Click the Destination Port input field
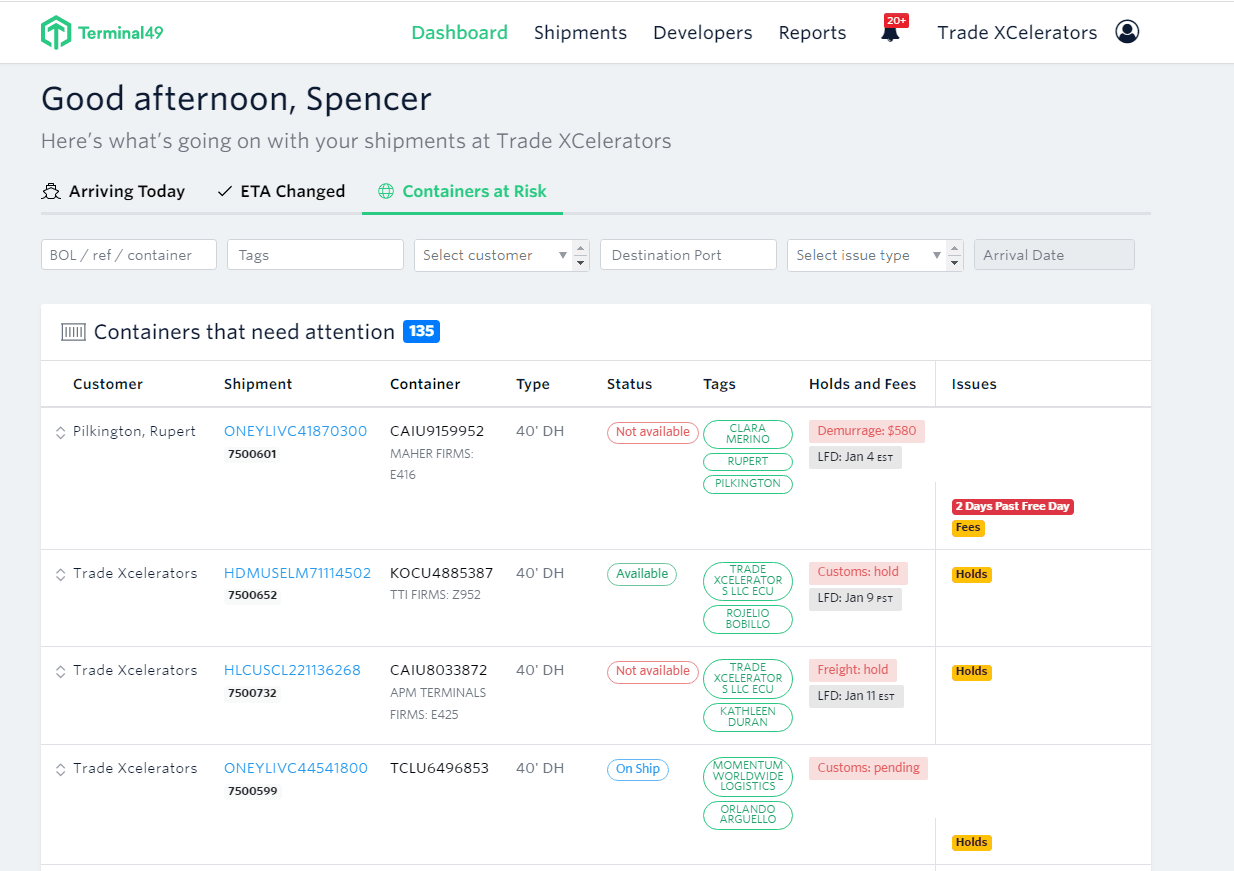Screen dimensions: 1234x871 pos(688,255)
